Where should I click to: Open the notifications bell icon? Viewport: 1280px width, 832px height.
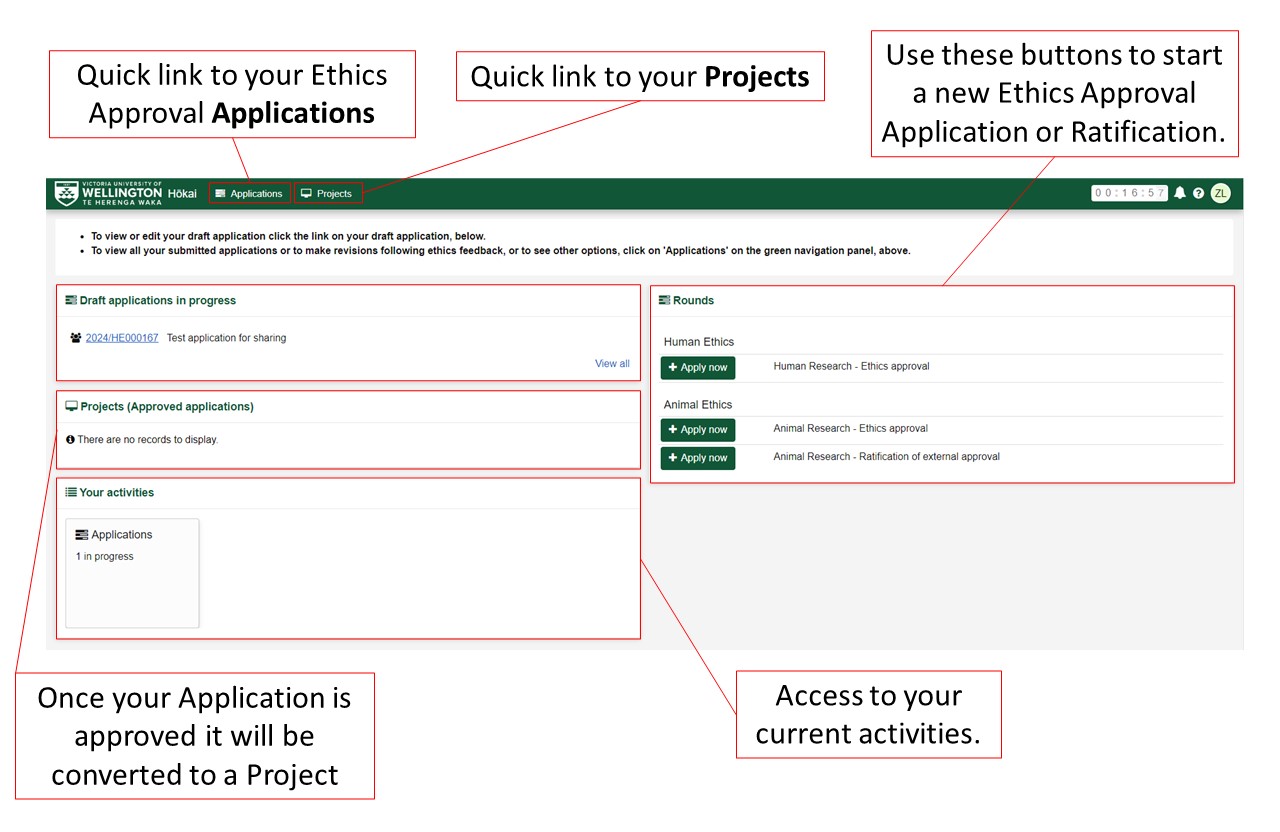pos(1180,193)
